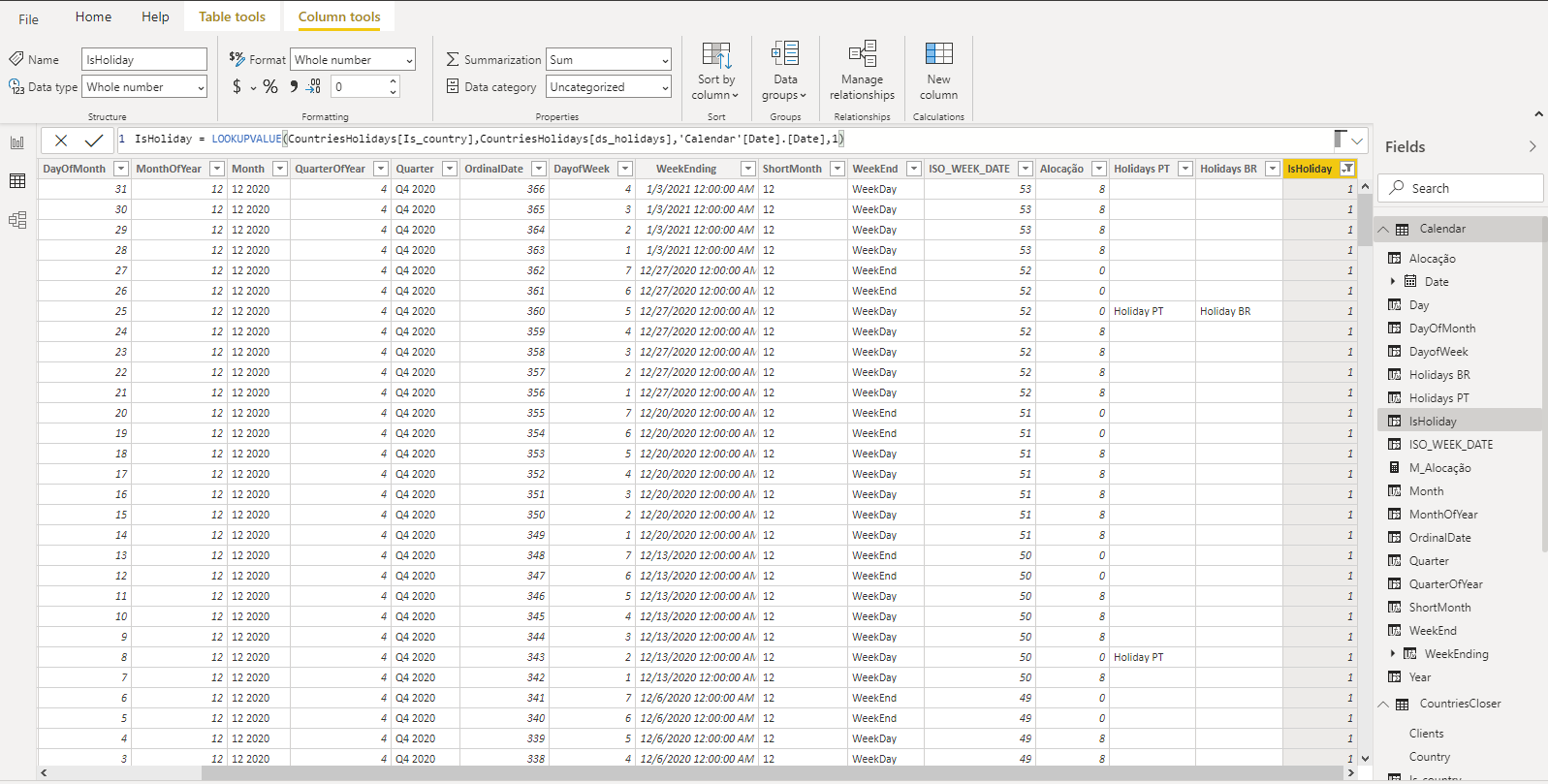Switch to the Home tab

click(93, 16)
